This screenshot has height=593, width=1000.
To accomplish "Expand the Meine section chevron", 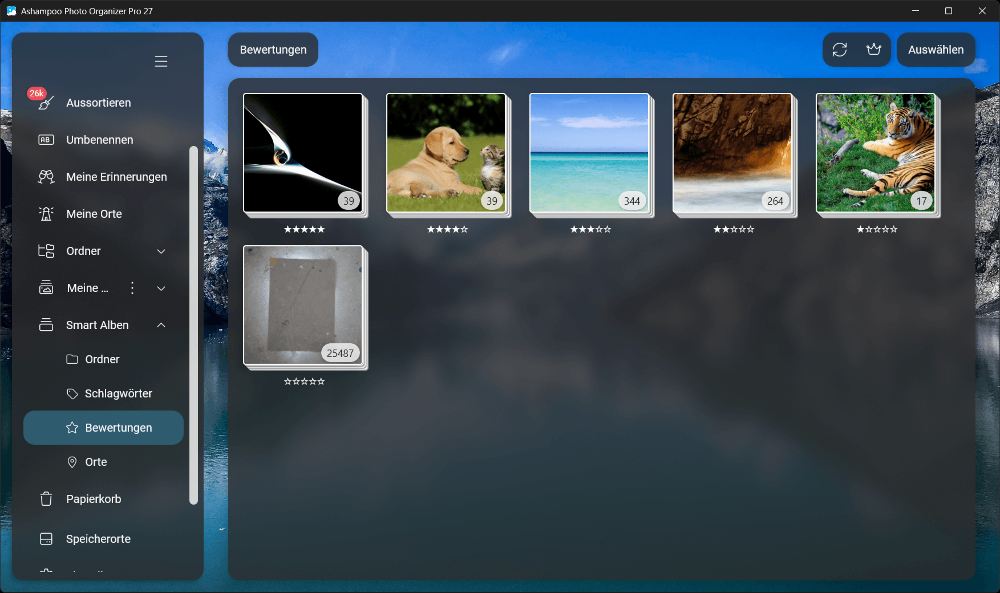I will tap(161, 288).
